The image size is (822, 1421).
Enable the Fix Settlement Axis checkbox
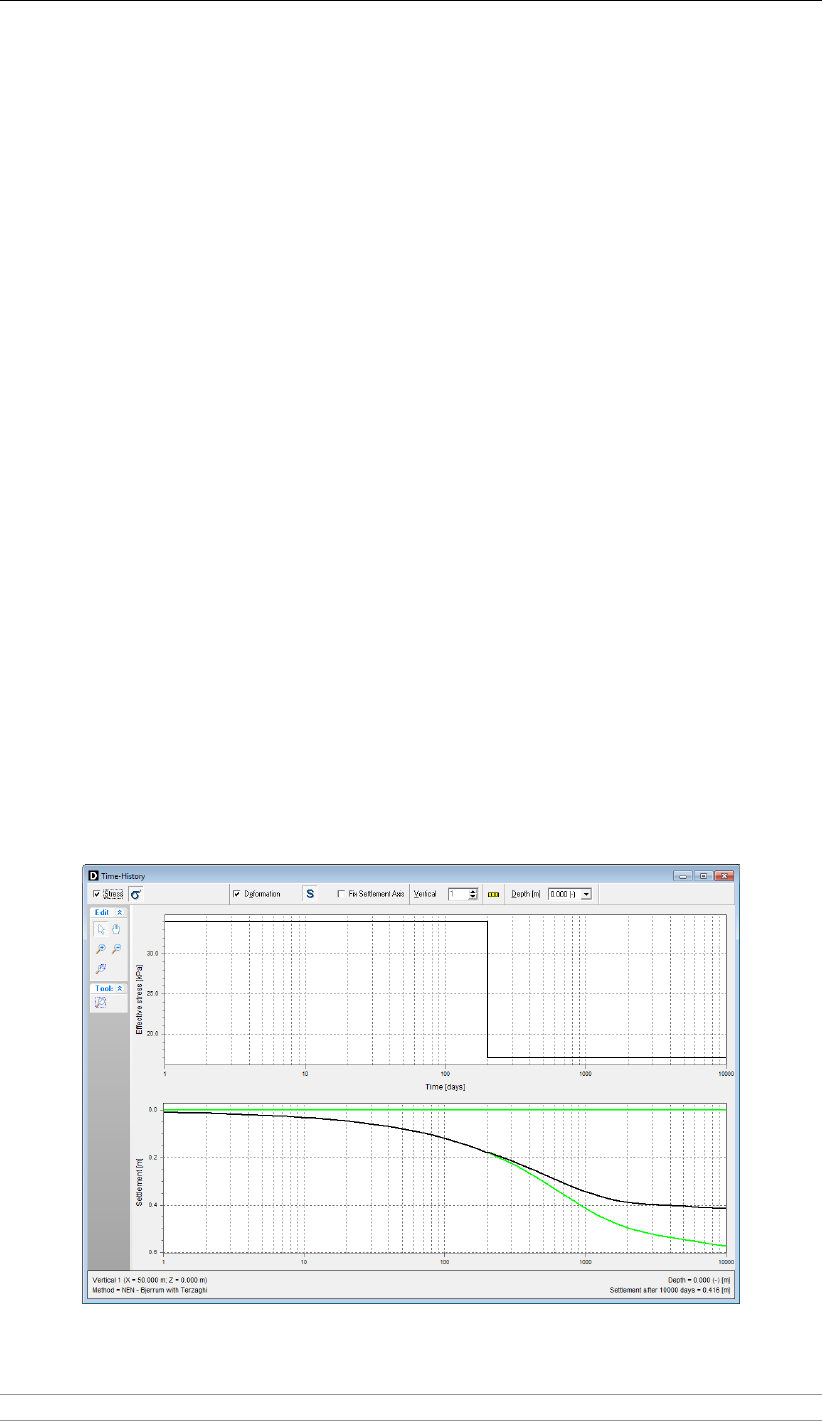coord(341,894)
